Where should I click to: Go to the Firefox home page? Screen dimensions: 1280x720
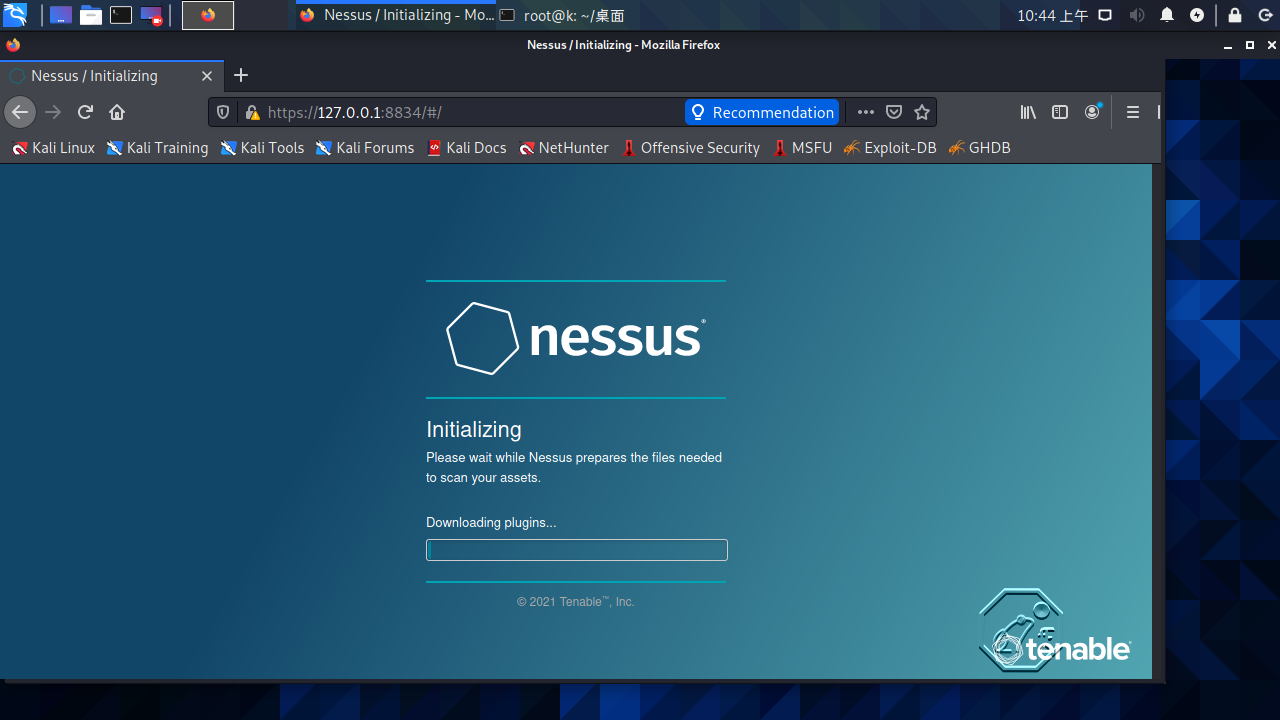pyautogui.click(x=117, y=112)
